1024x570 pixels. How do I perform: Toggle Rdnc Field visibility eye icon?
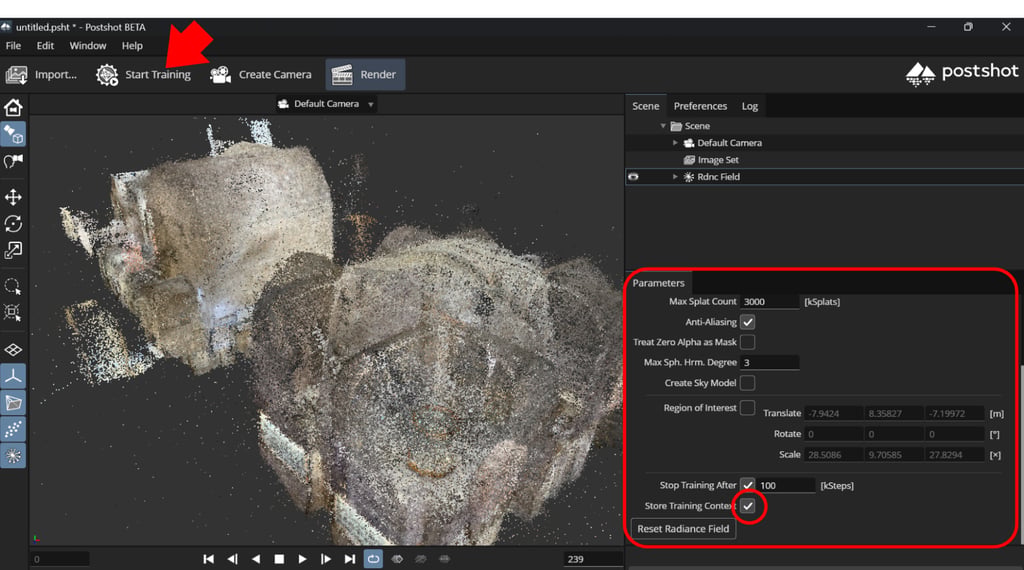[x=633, y=177]
